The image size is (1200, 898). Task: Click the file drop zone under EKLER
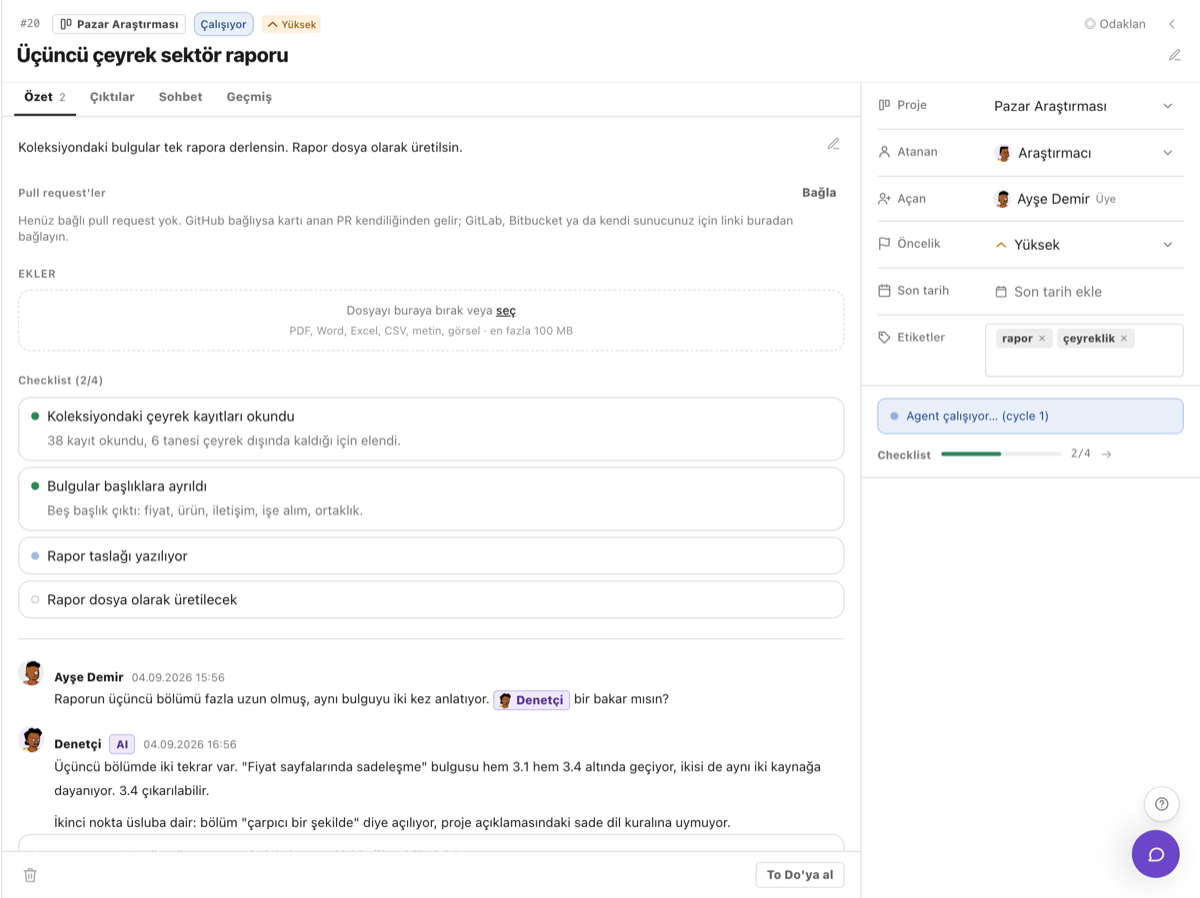[x=431, y=321]
